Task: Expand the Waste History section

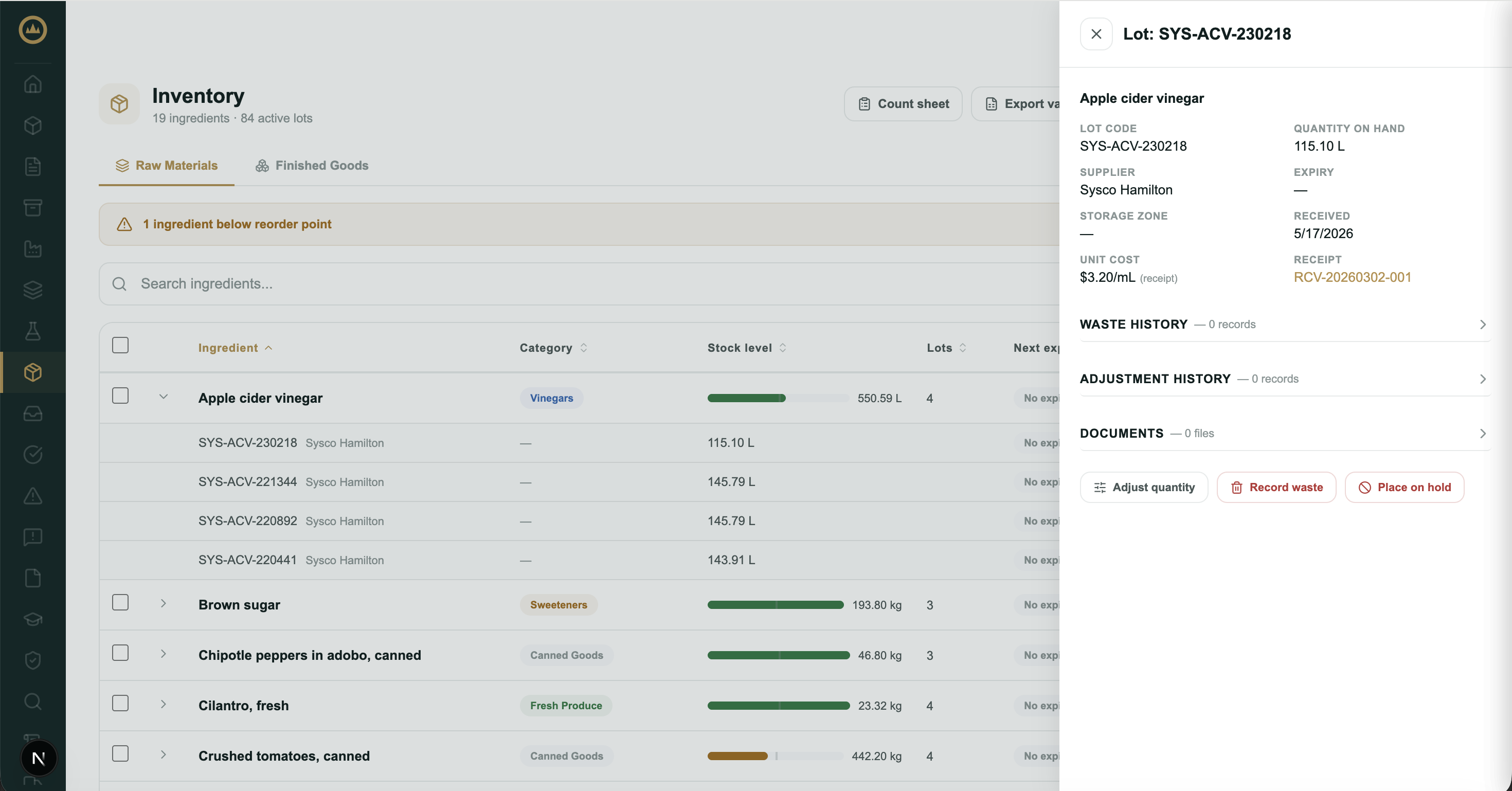Action: 1284,325
